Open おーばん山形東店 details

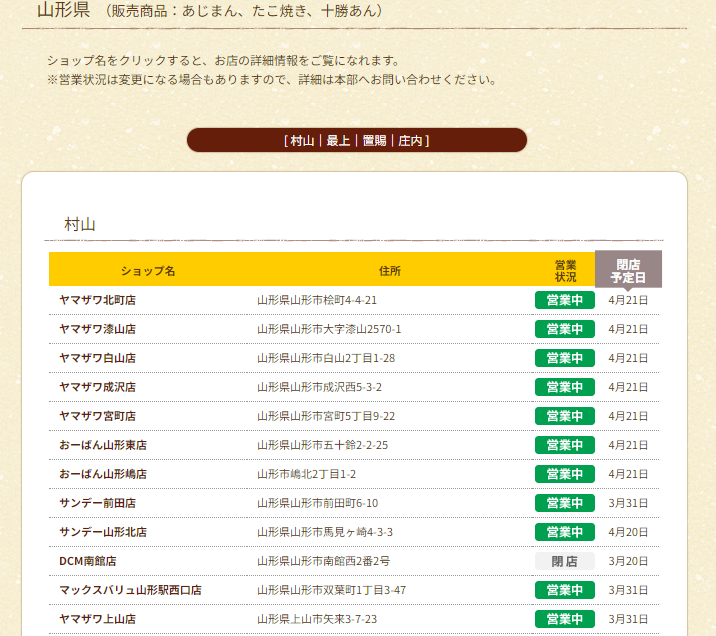(x=103, y=445)
